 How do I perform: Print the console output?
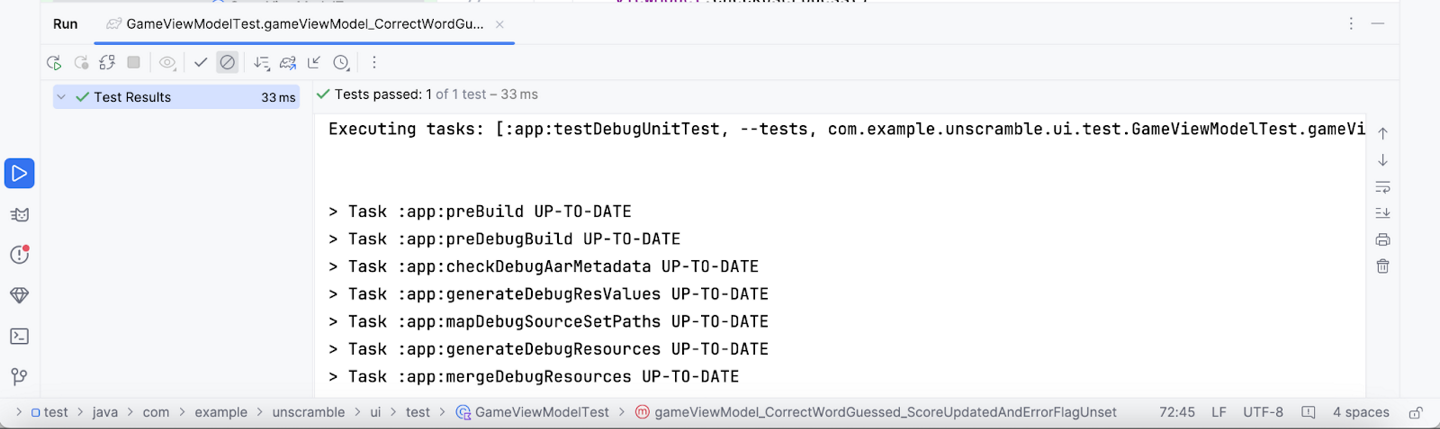click(x=1383, y=240)
